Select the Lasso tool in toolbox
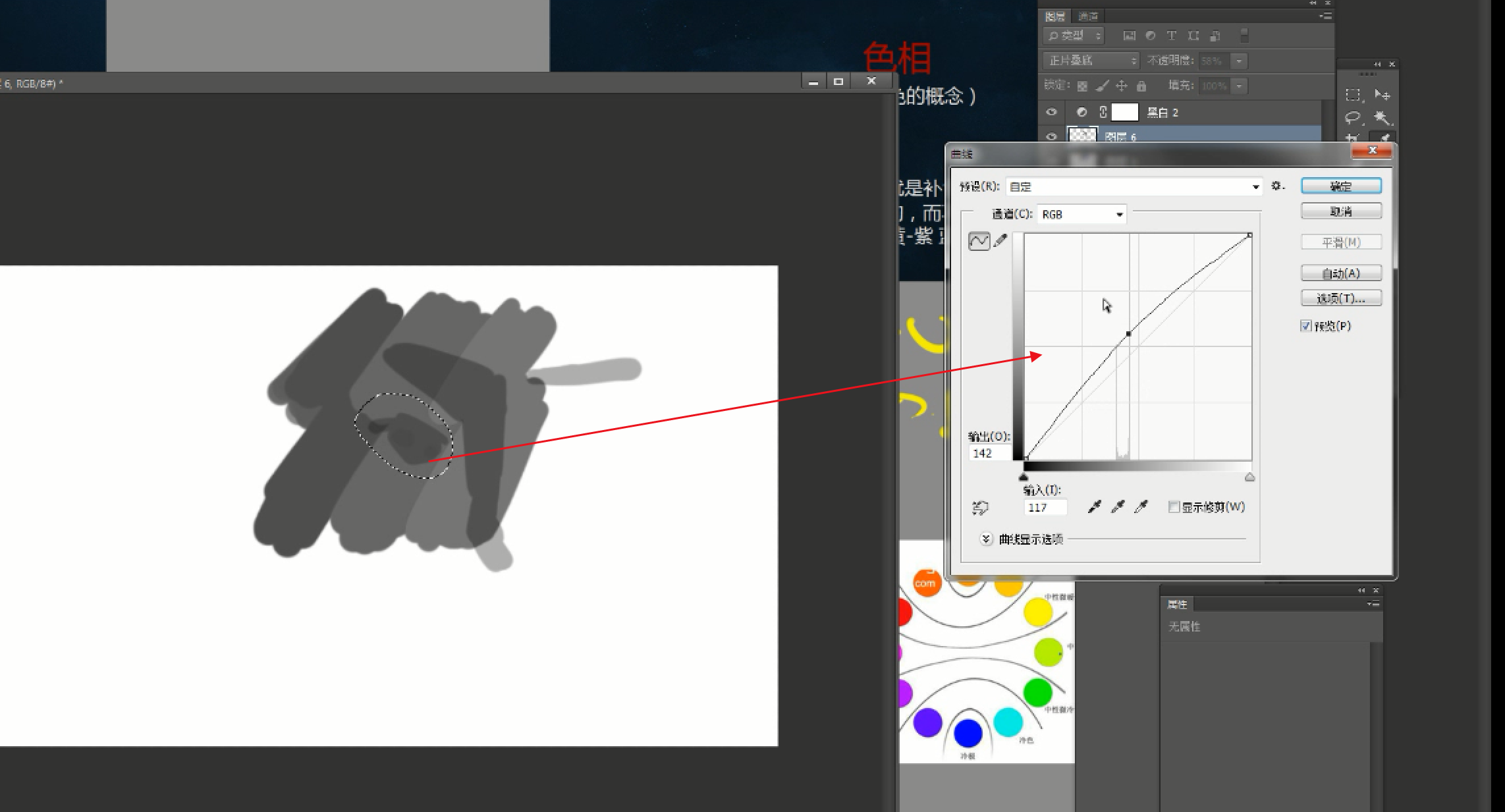The height and width of the screenshot is (812, 1505). 1352,118
